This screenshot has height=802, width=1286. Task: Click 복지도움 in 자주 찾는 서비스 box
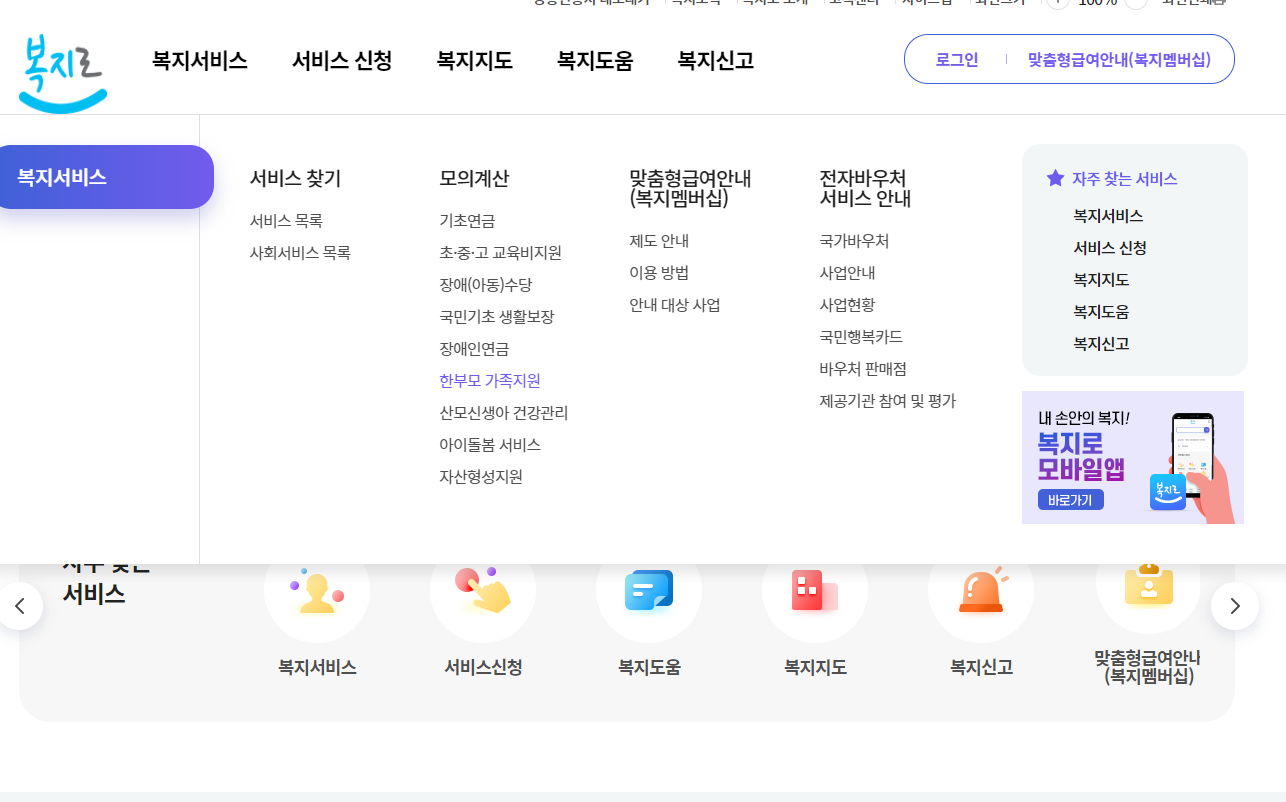point(1101,311)
